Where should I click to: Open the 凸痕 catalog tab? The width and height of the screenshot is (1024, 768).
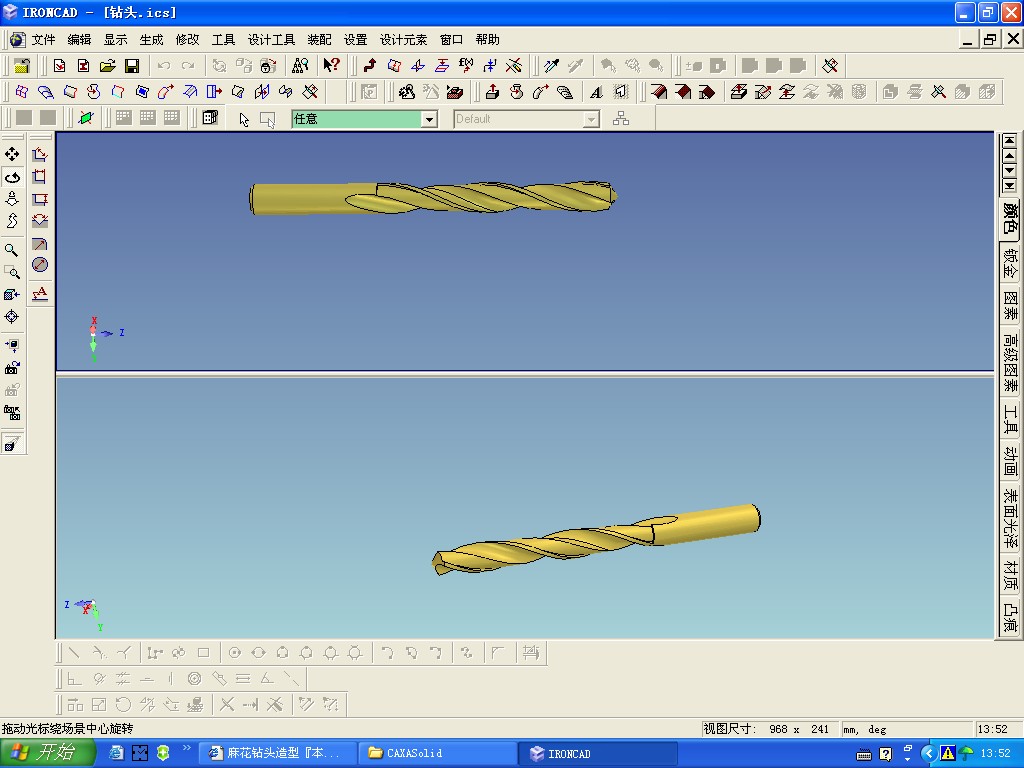pos(1010,618)
